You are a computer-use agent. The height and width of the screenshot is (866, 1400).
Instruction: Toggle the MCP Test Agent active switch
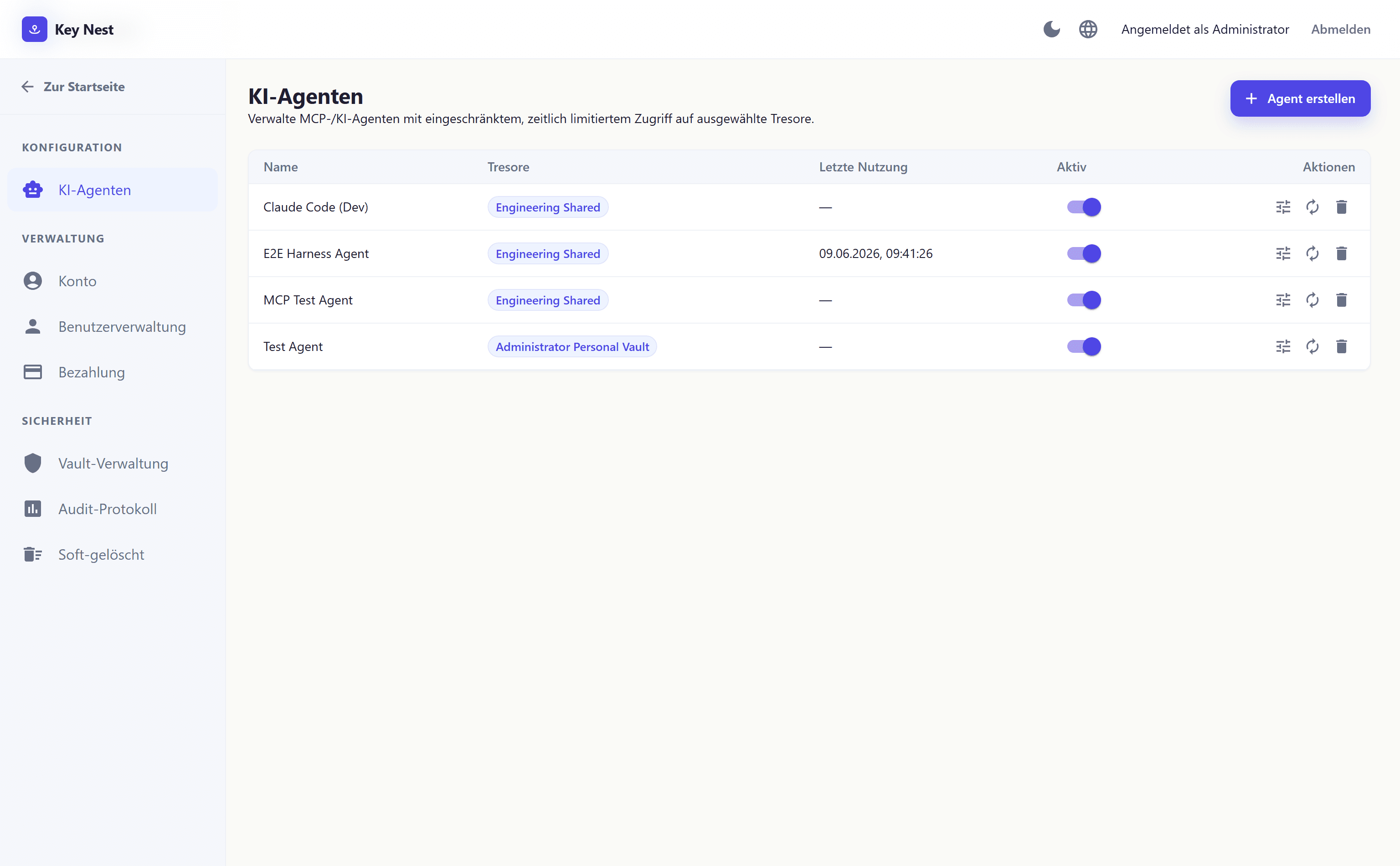tap(1083, 299)
